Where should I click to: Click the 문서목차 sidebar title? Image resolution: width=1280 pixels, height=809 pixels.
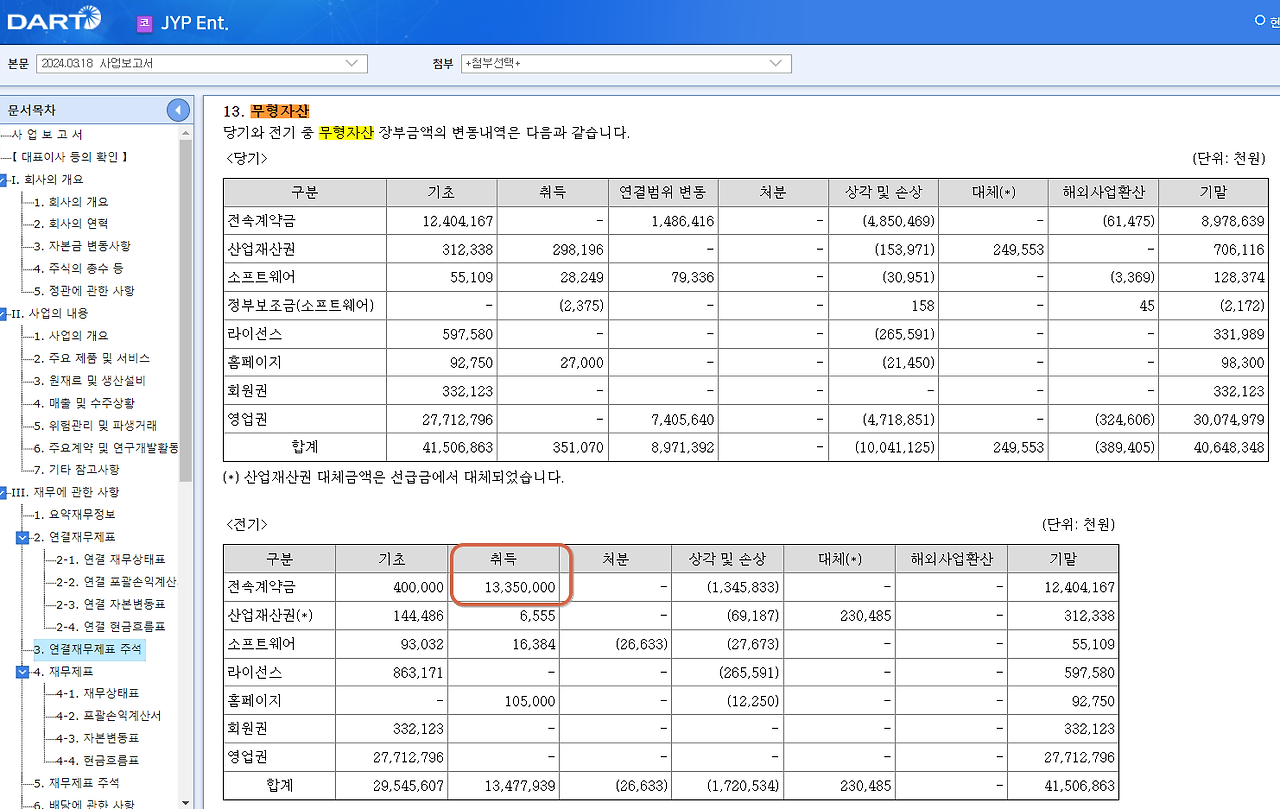click(32, 110)
